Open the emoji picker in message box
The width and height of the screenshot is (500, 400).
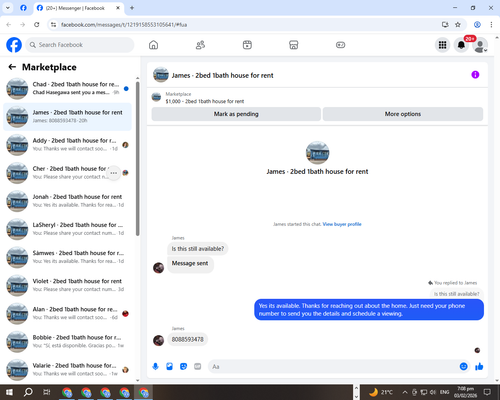pyautogui.click(x=463, y=367)
